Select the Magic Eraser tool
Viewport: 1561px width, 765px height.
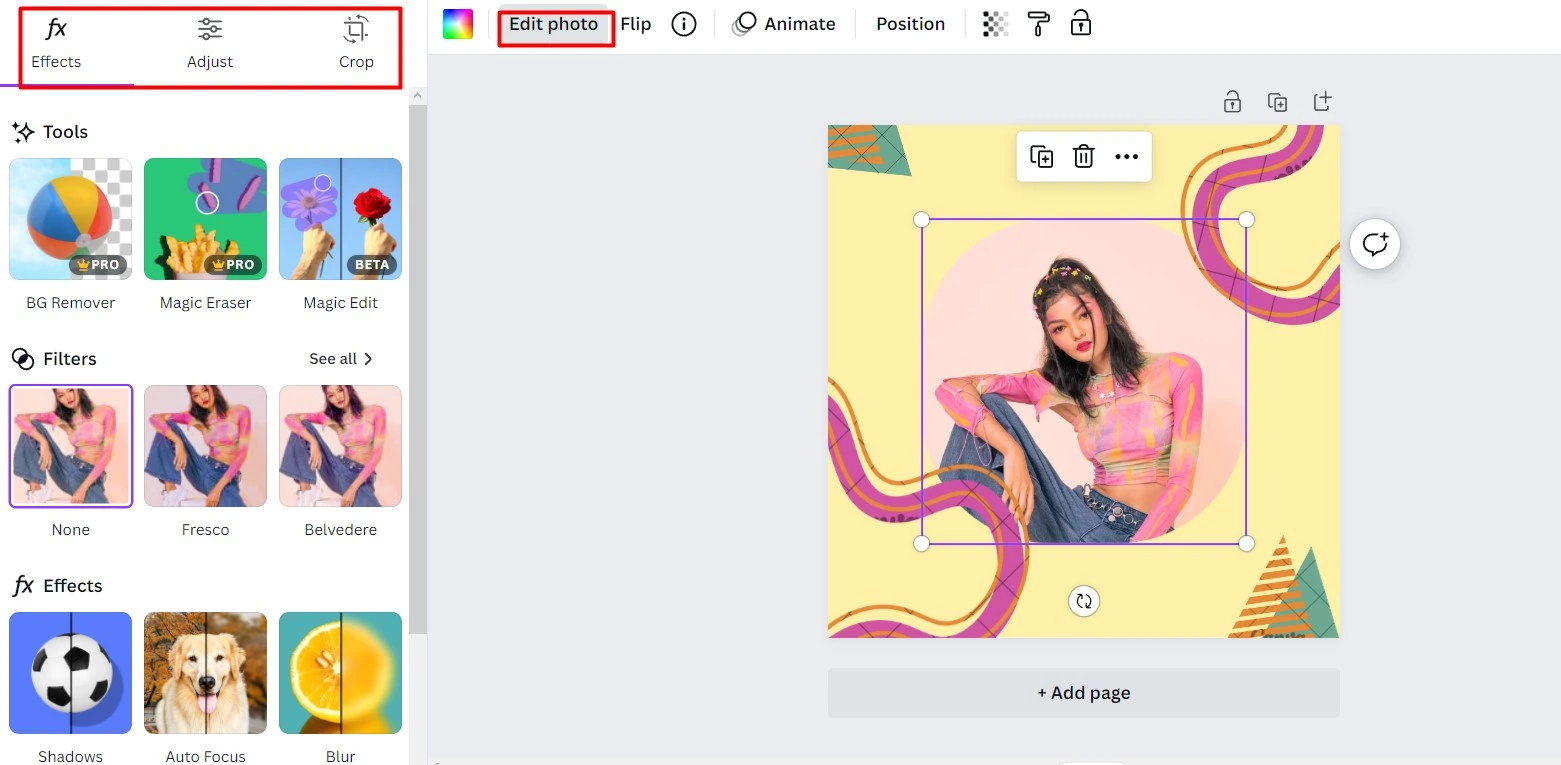(x=205, y=219)
